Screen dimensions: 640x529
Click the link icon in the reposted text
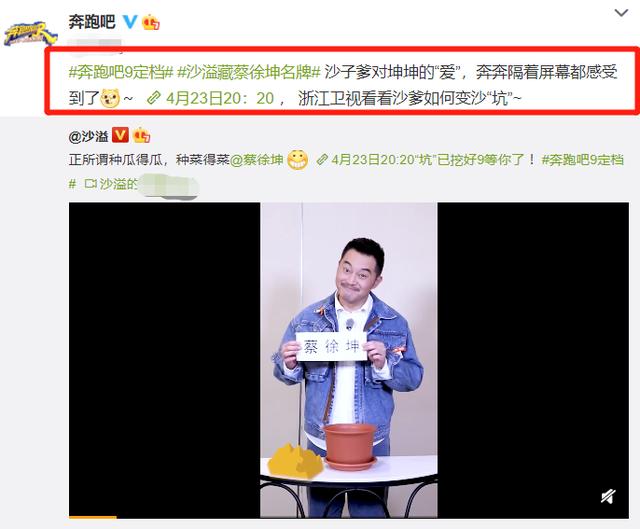click(x=322, y=160)
